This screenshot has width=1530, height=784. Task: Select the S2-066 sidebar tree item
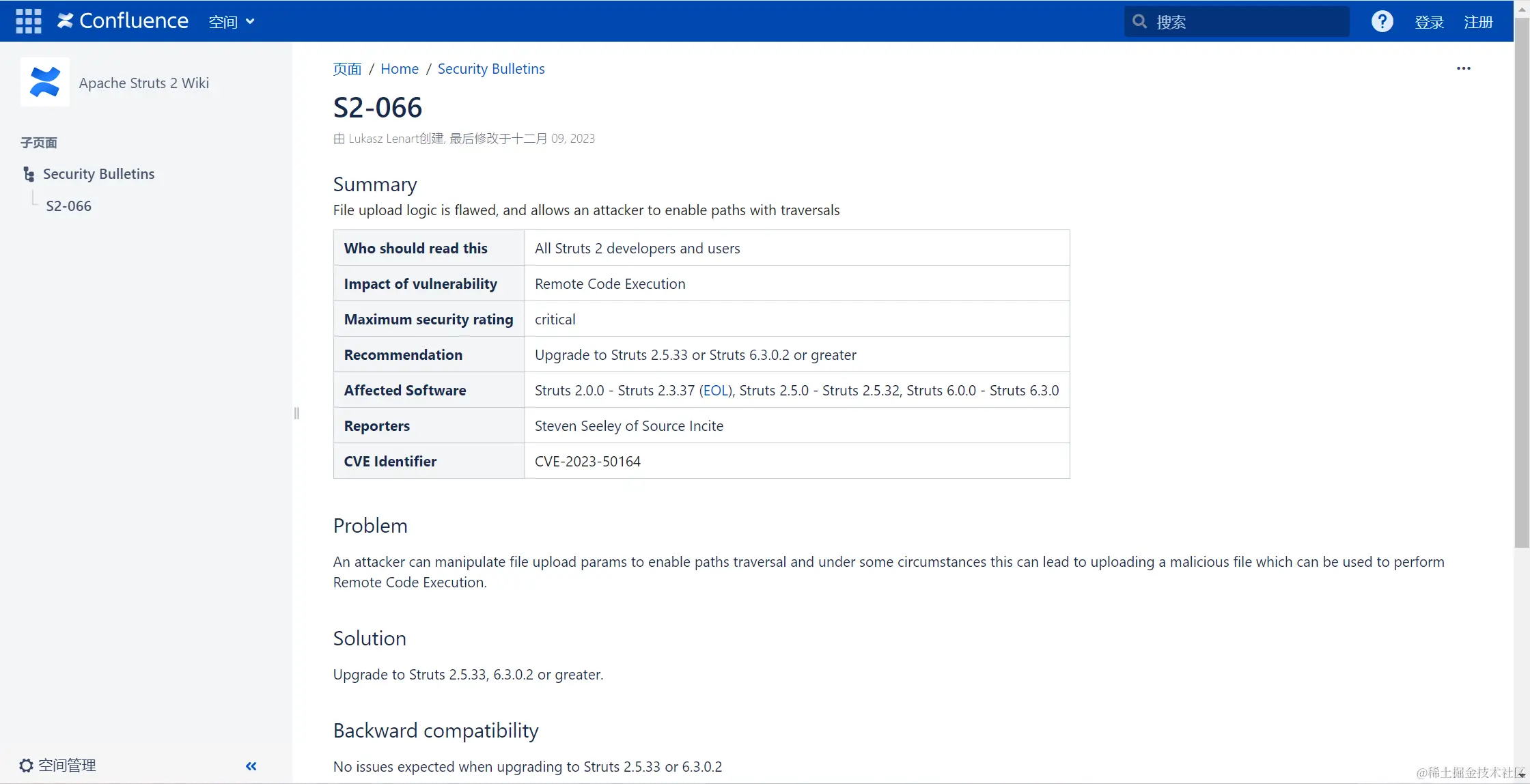click(69, 206)
